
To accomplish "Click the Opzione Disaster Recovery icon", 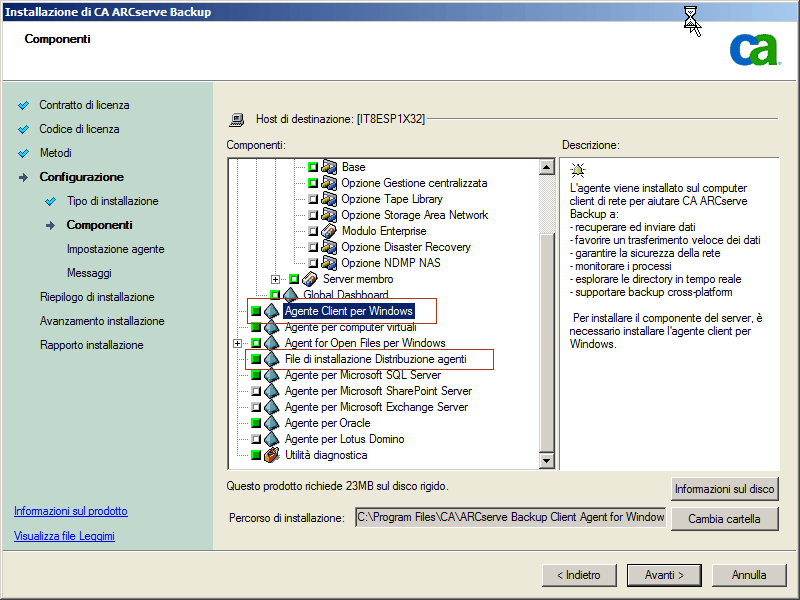I will pyautogui.click(x=329, y=247).
